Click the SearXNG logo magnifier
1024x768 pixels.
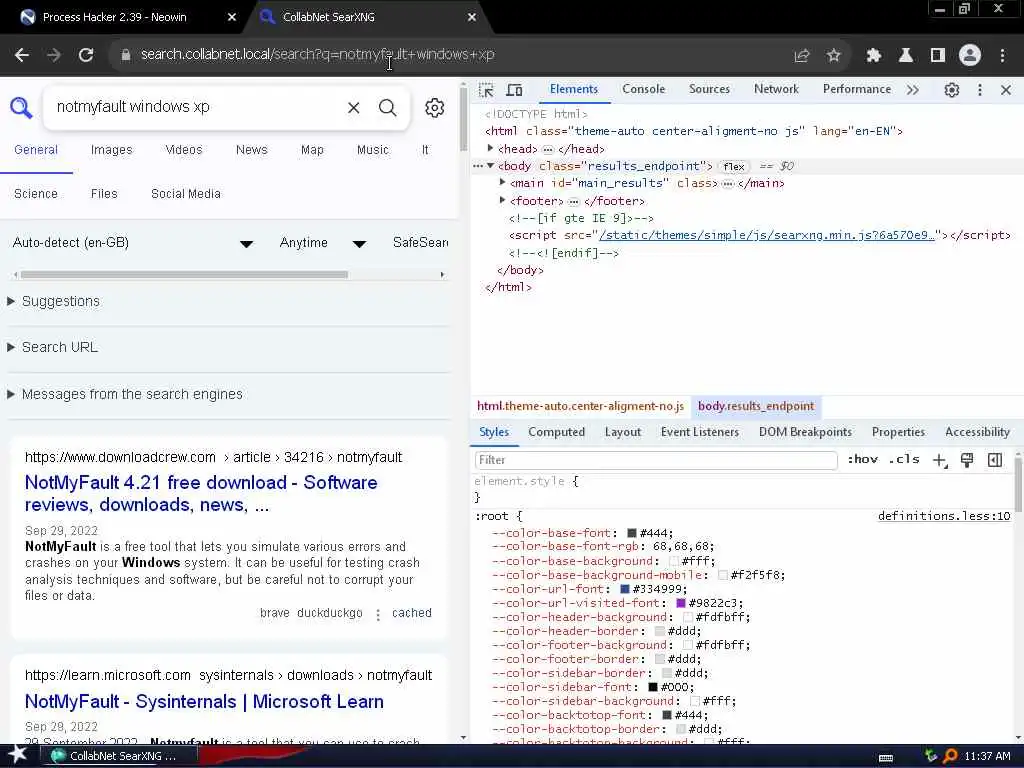(21, 107)
